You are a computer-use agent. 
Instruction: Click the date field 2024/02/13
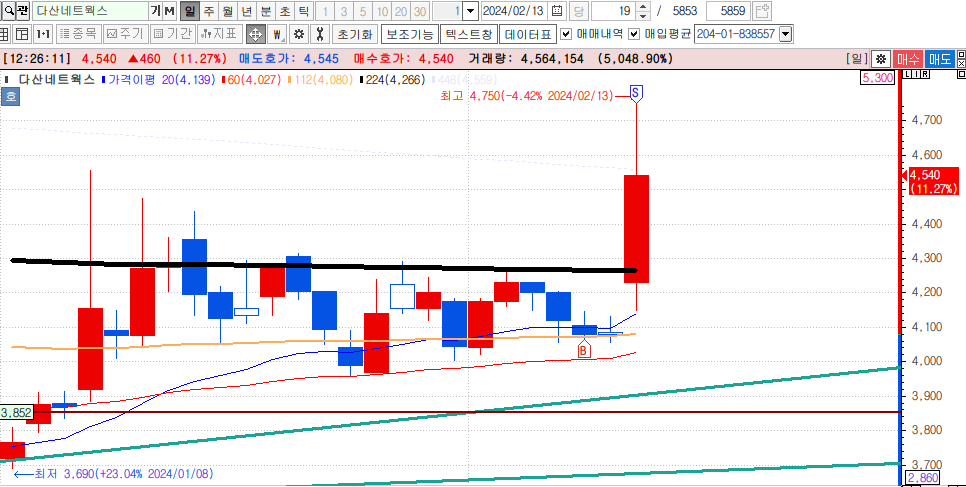pos(514,10)
